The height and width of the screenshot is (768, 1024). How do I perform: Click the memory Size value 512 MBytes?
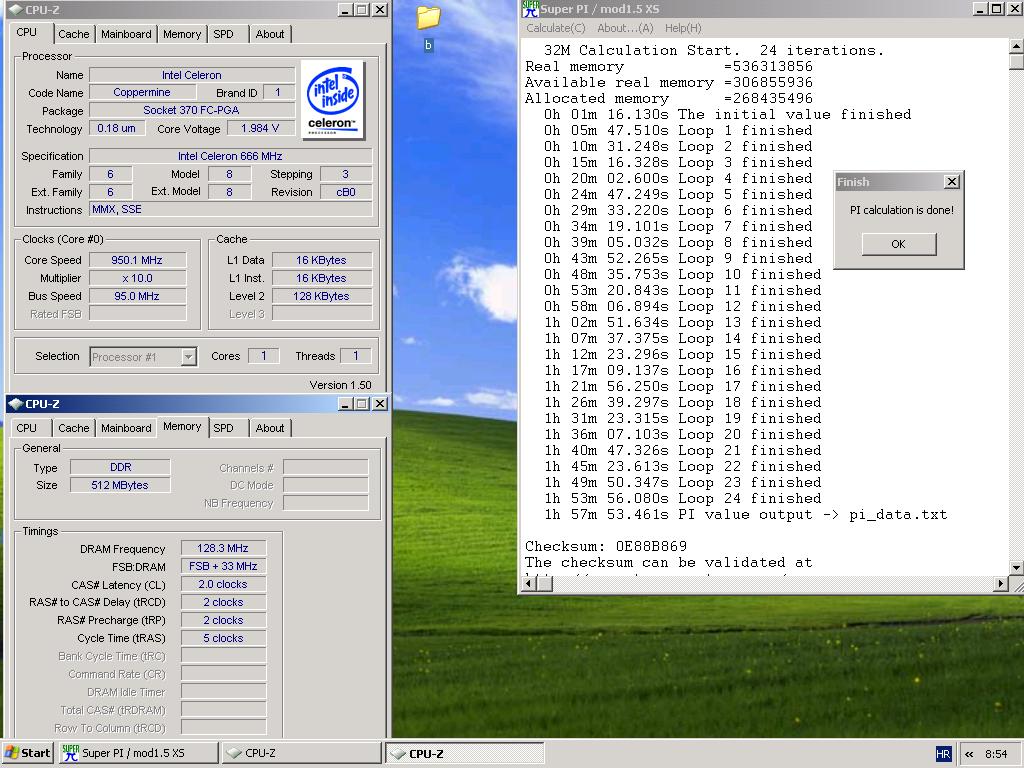120,485
